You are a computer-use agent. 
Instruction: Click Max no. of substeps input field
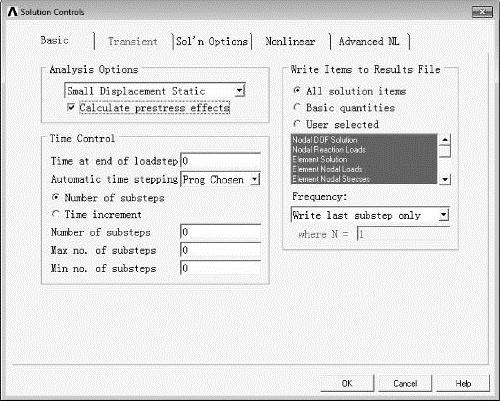pyautogui.click(x=221, y=250)
